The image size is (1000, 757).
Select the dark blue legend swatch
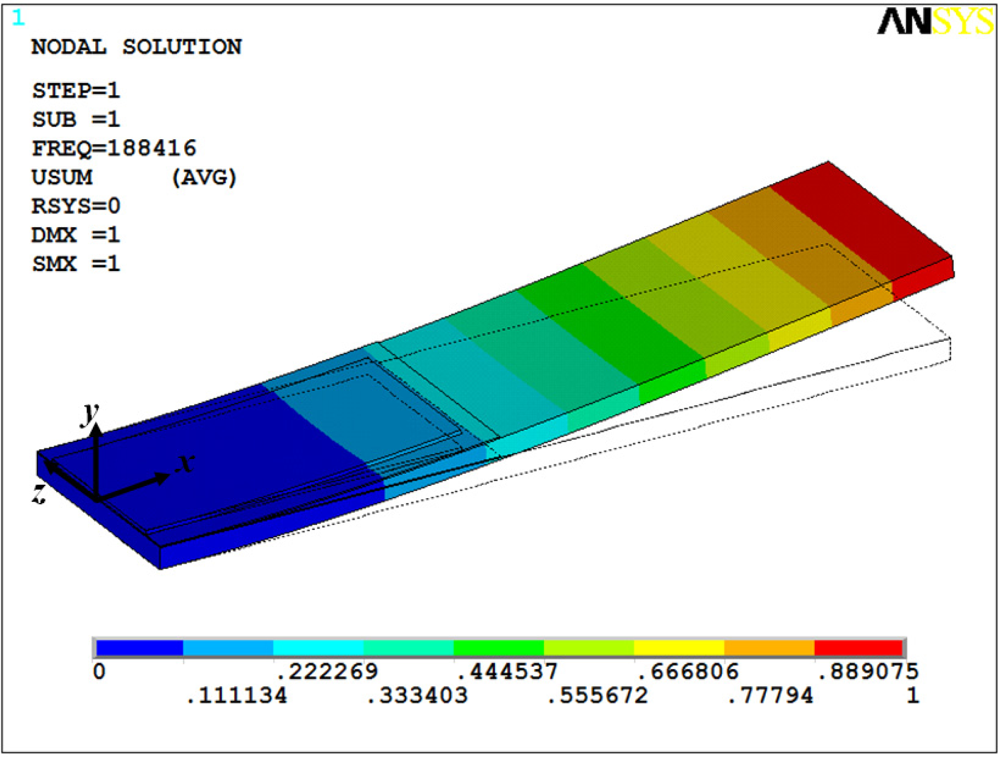coord(139,648)
